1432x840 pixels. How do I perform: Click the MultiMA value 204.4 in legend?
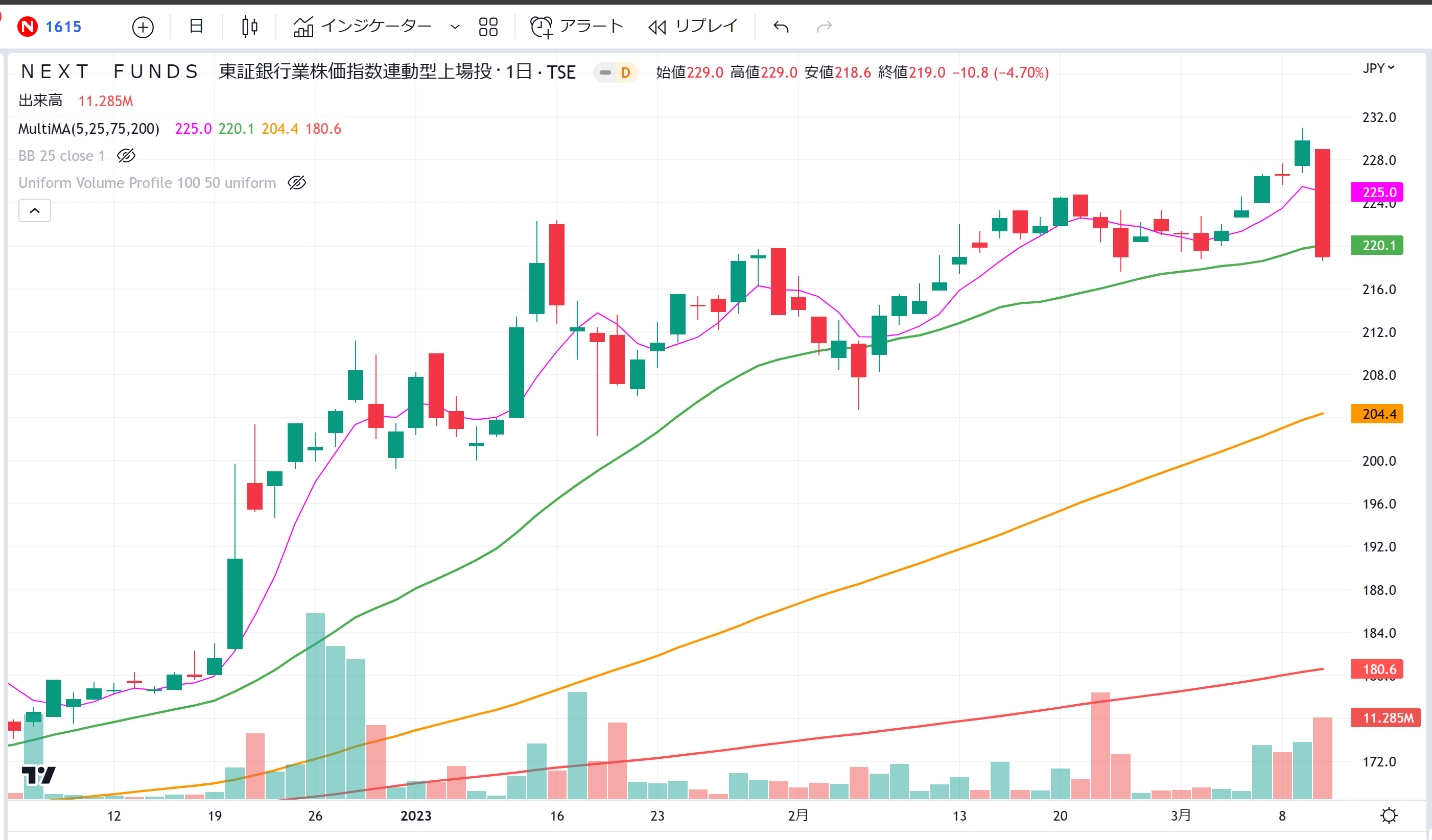click(279, 129)
